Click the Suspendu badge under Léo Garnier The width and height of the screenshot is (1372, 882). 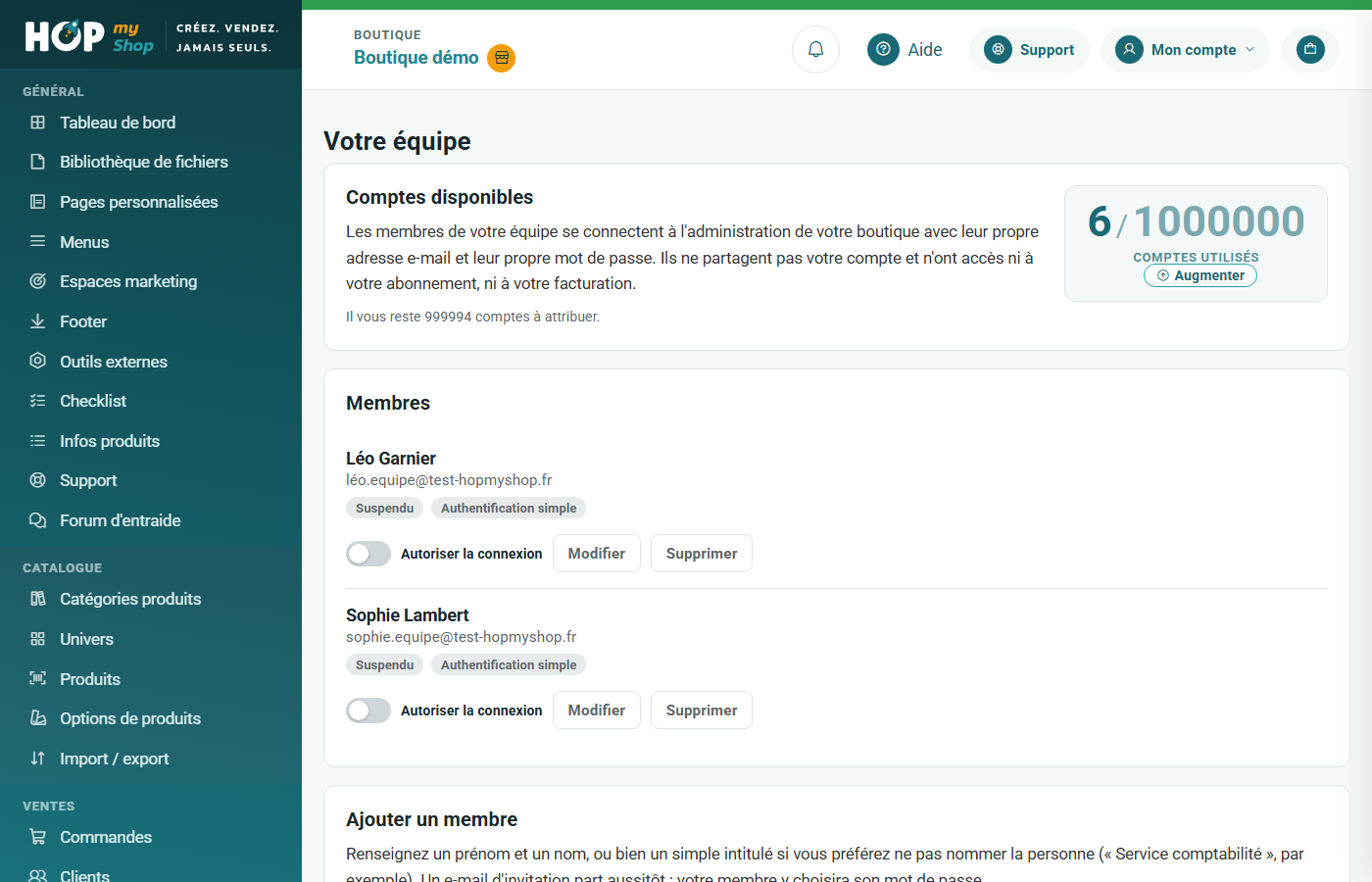[x=385, y=508]
